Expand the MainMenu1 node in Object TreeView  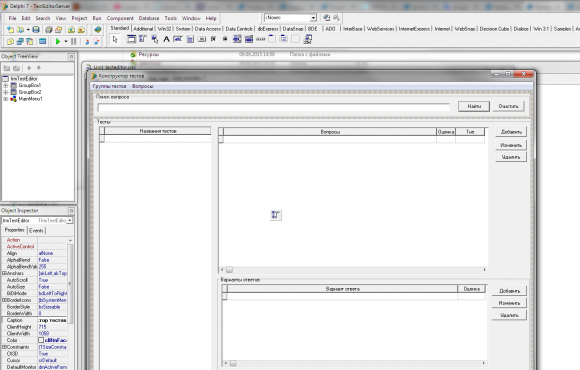tap(6, 99)
